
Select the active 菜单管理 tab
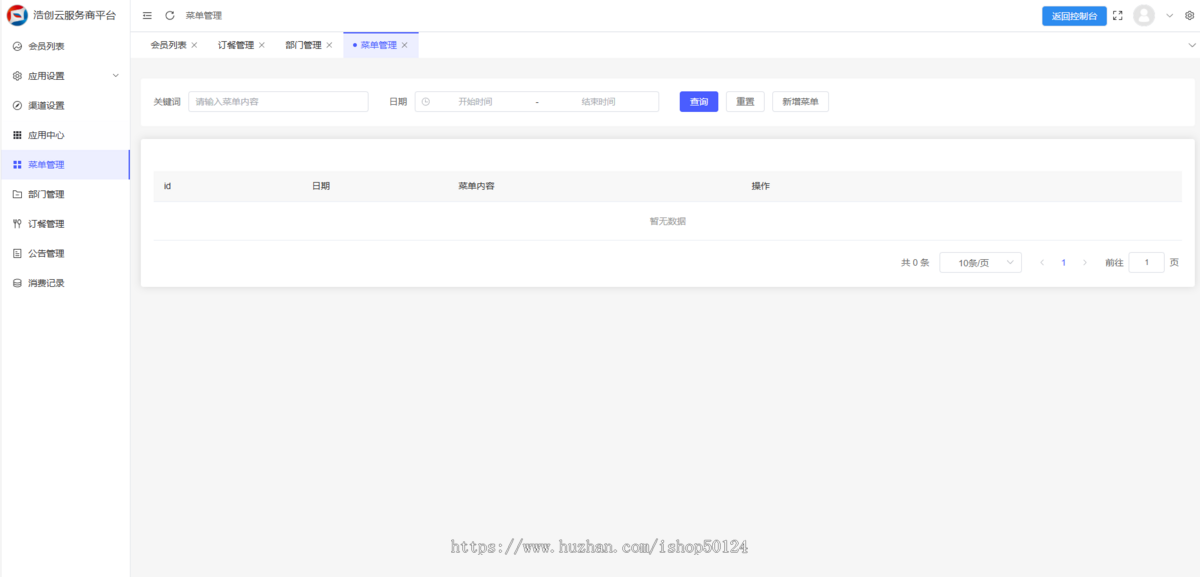tap(379, 45)
